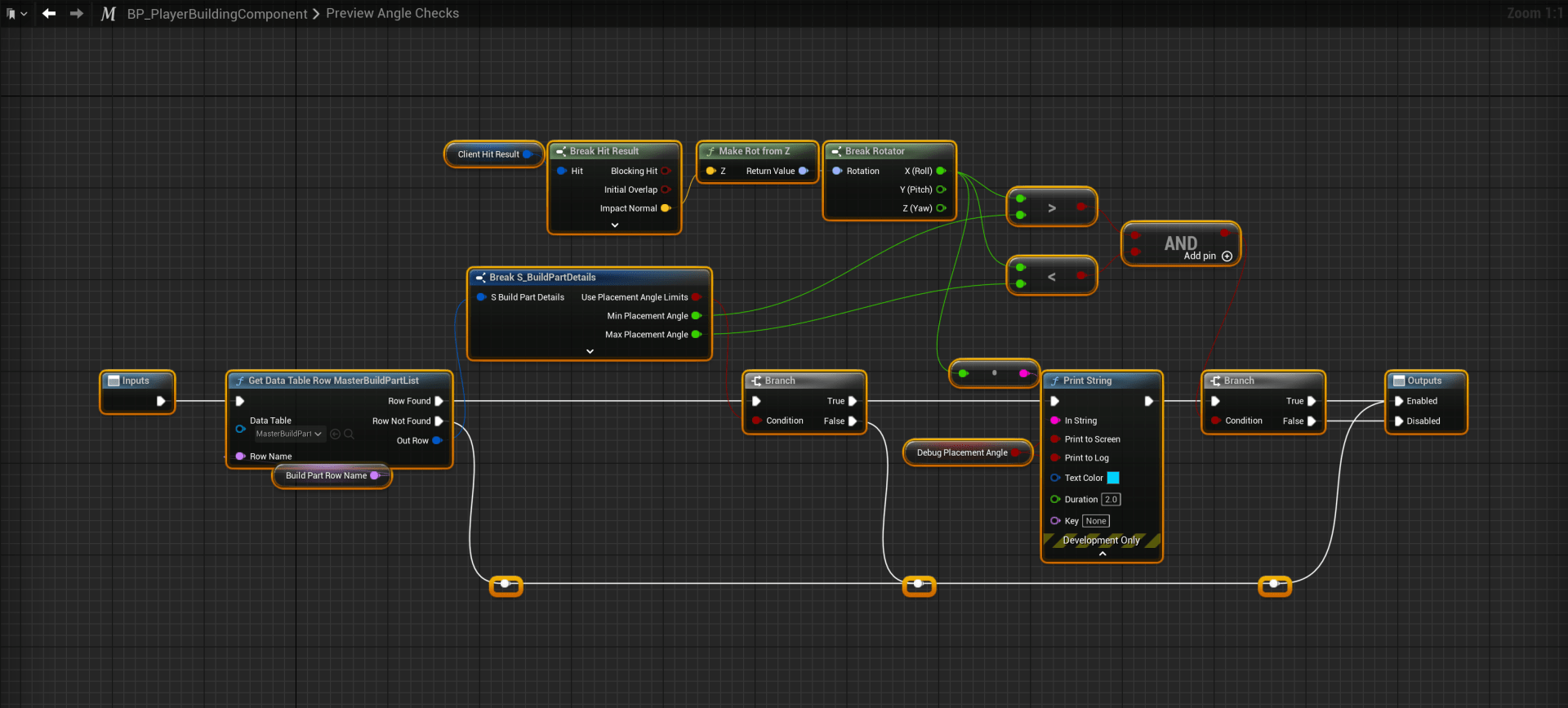Click the Add pin plus icon on AND node
This screenshot has width=1568, height=708.
click(x=1227, y=256)
